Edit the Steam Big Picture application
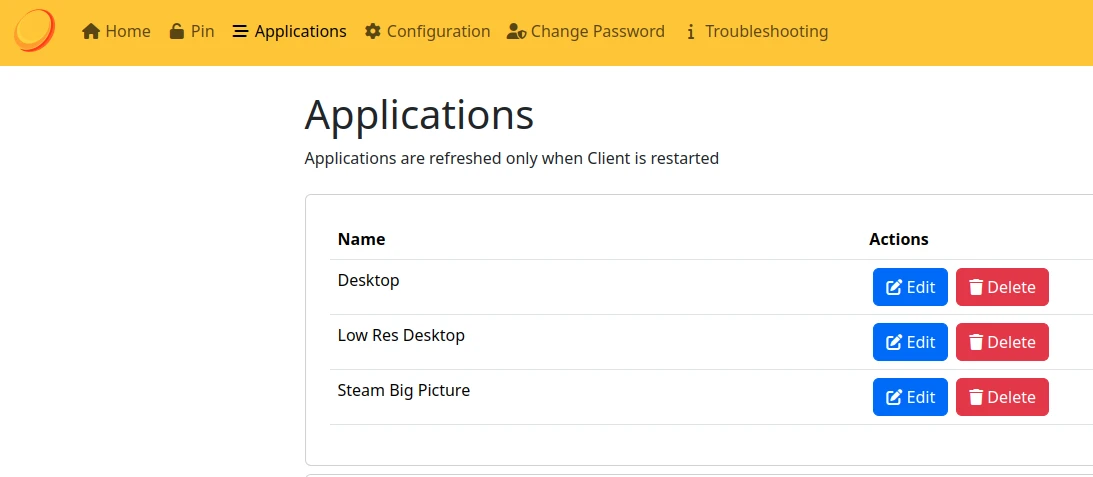 [x=910, y=397]
